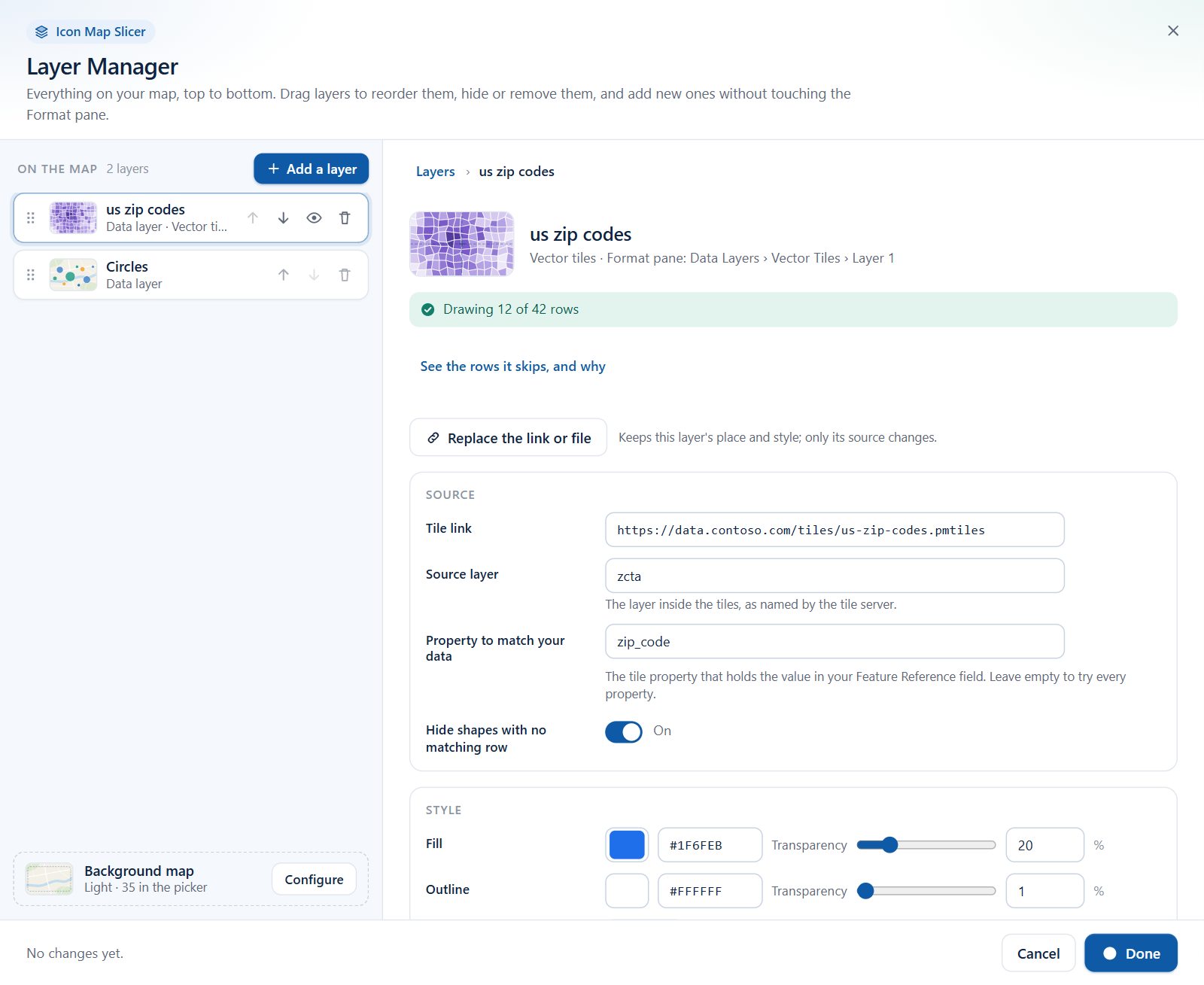The image size is (1204, 985).
Task: Hide us zip codes layer with eye icon
Action: [315, 218]
